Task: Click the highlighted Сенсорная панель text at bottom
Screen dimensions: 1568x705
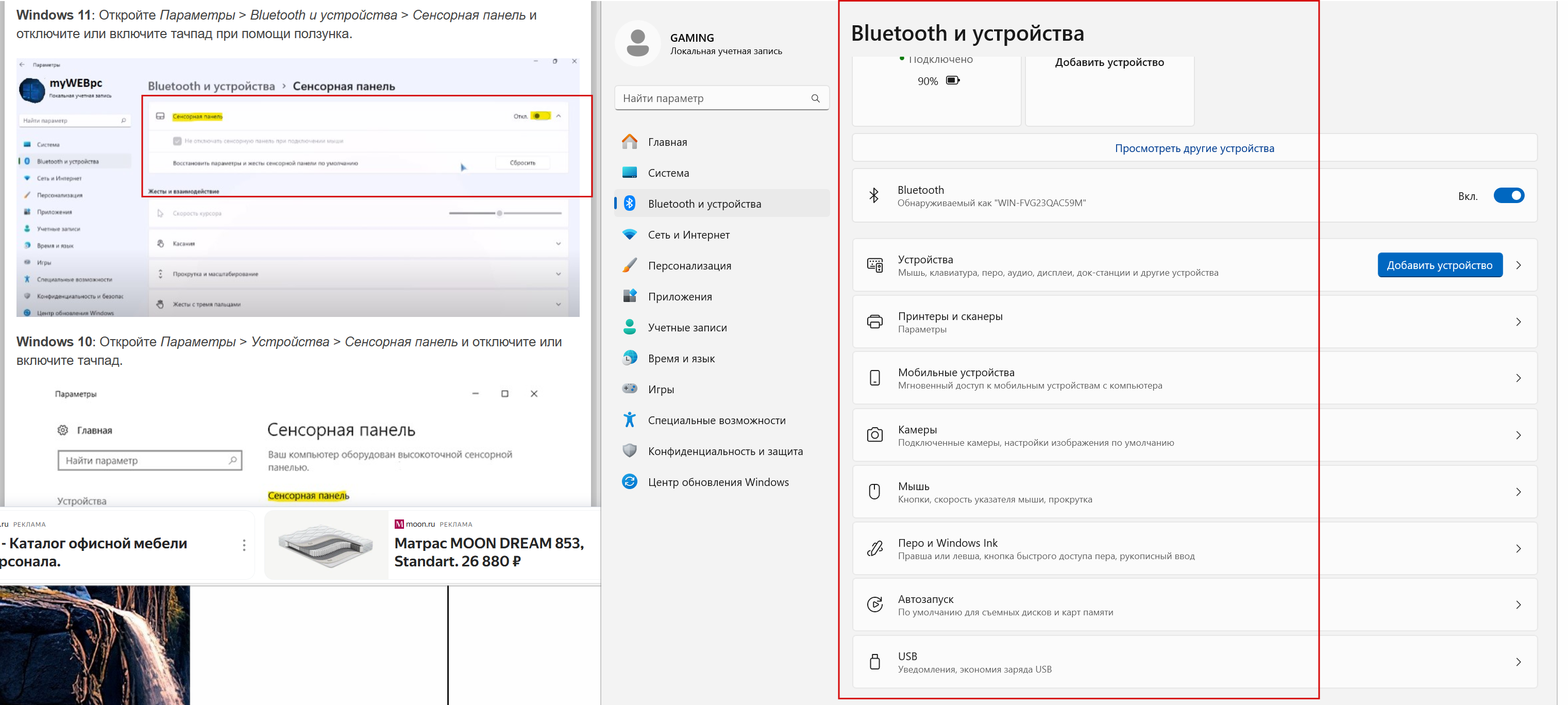Action: click(x=309, y=496)
